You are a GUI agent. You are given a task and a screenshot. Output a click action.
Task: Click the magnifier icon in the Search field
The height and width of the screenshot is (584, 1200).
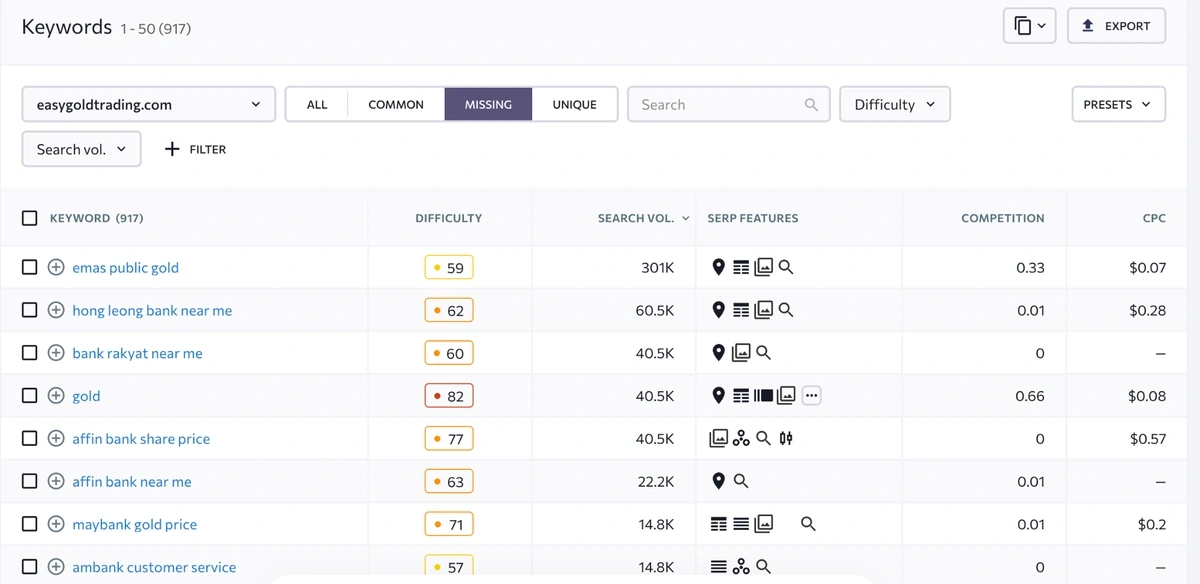[811, 104]
